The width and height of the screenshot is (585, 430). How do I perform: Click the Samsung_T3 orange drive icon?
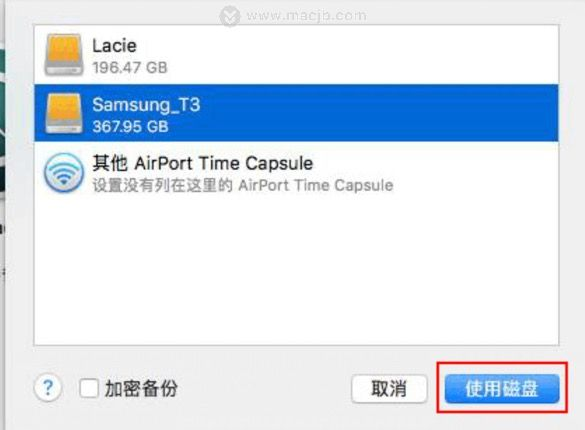(63, 113)
